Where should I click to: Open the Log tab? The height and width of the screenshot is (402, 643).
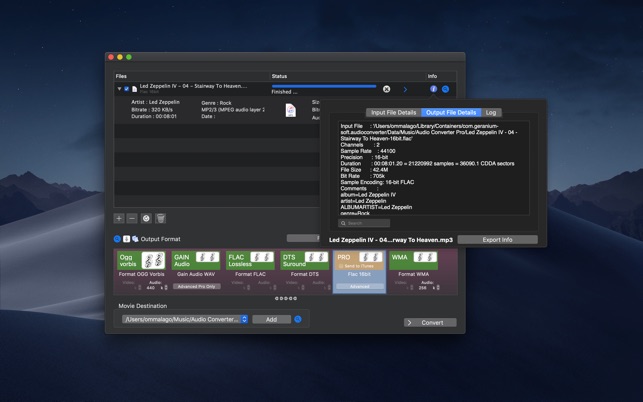pos(491,113)
